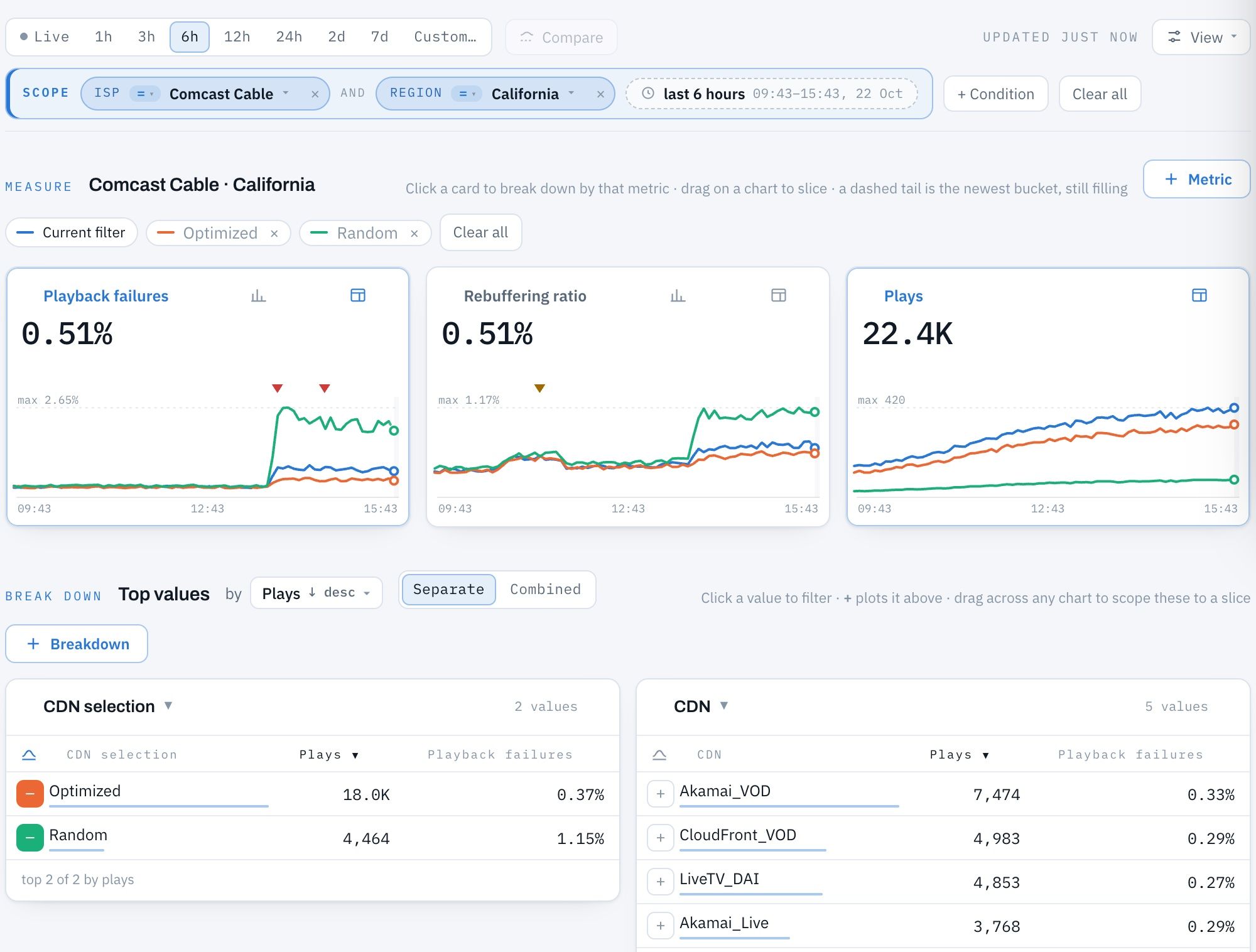Image resolution: width=1256 pixels, height=952 pixels.
Task: Remove the Optimized series chip
Action: tap(274, 234)
